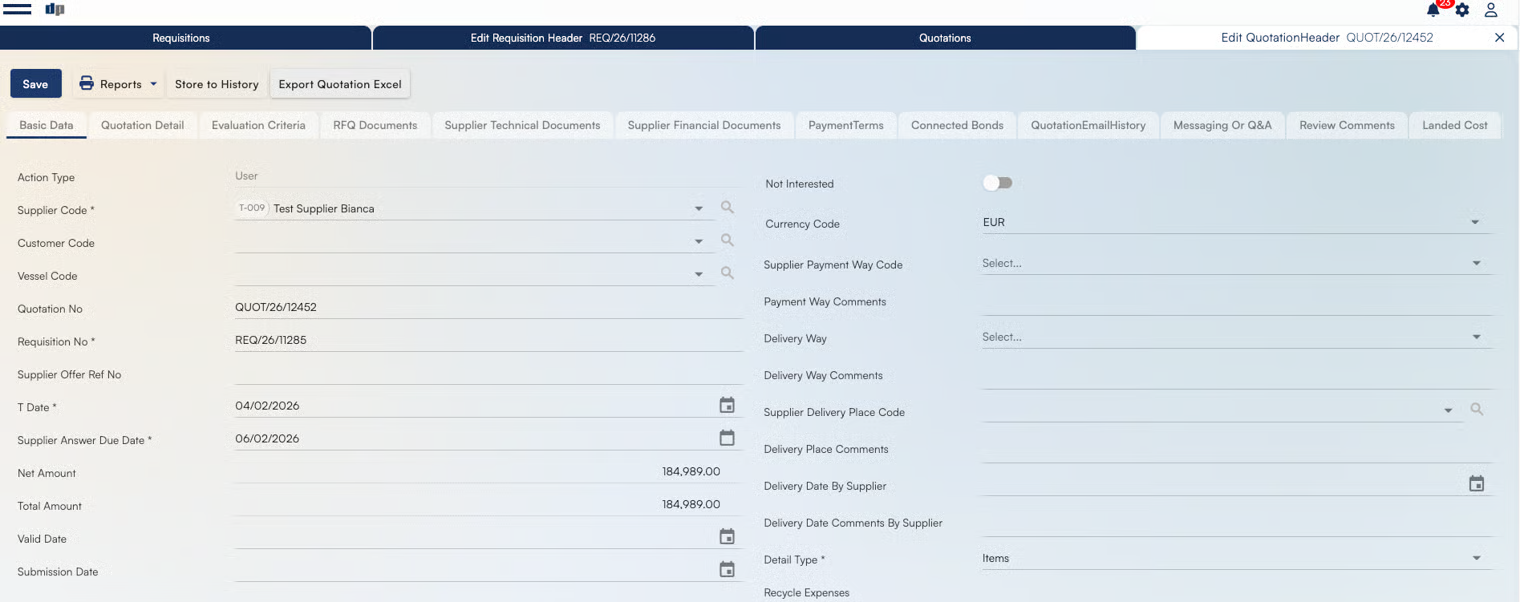The image size is (1520, 602).
Task: Click the Supplier Code search magnifier
Action: [x=727, y=208]
